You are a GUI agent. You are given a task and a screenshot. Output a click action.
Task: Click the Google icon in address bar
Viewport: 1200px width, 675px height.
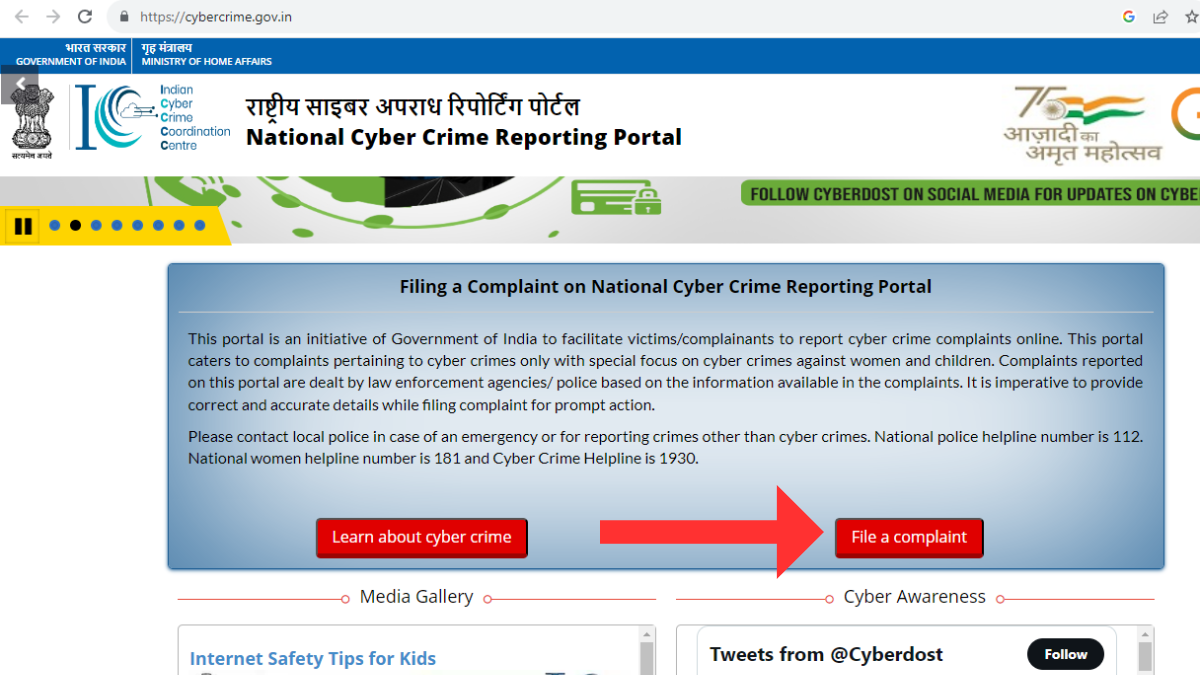coord(1129,17)
